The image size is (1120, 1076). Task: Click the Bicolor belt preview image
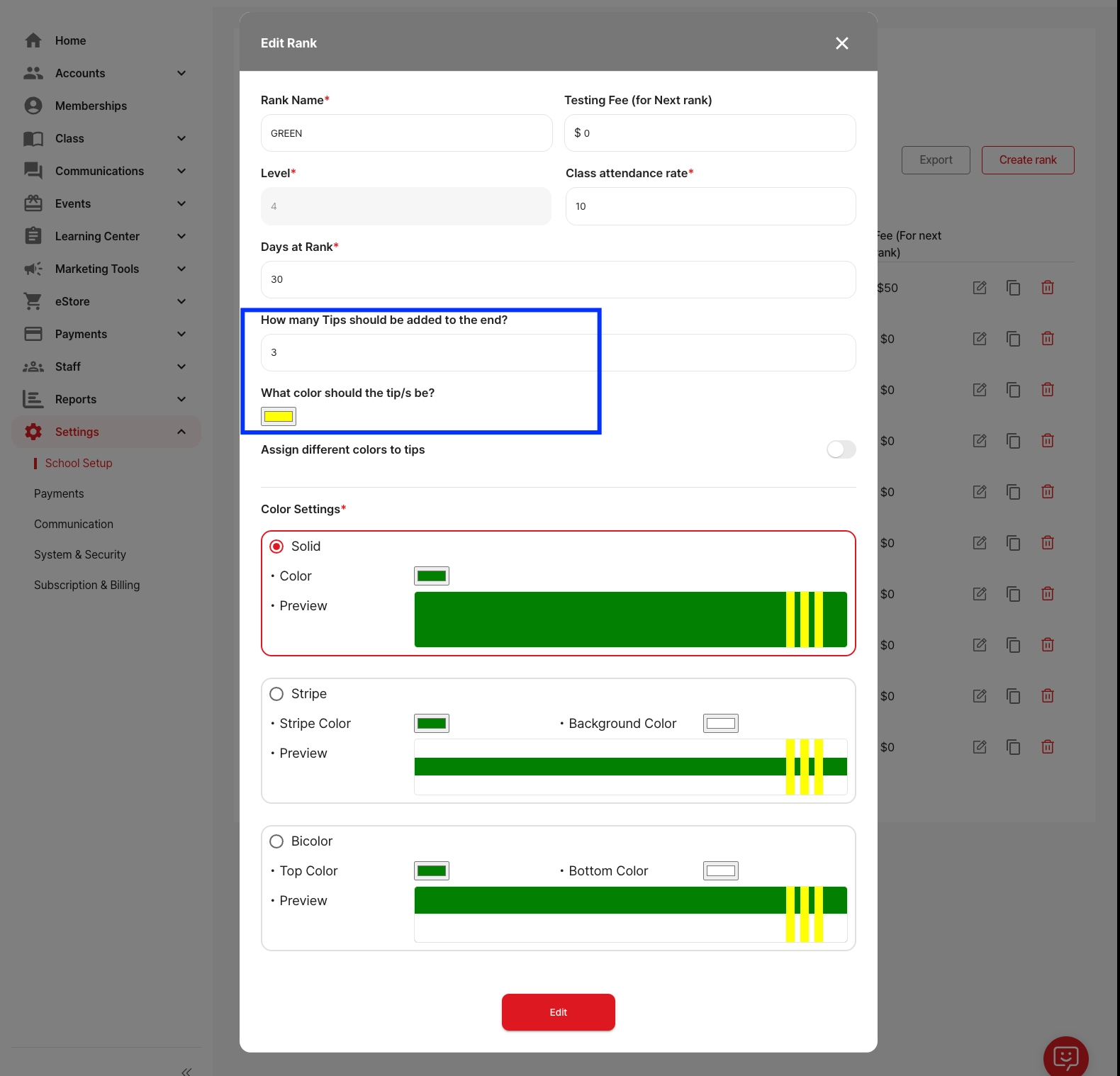[x=631, y=914]
